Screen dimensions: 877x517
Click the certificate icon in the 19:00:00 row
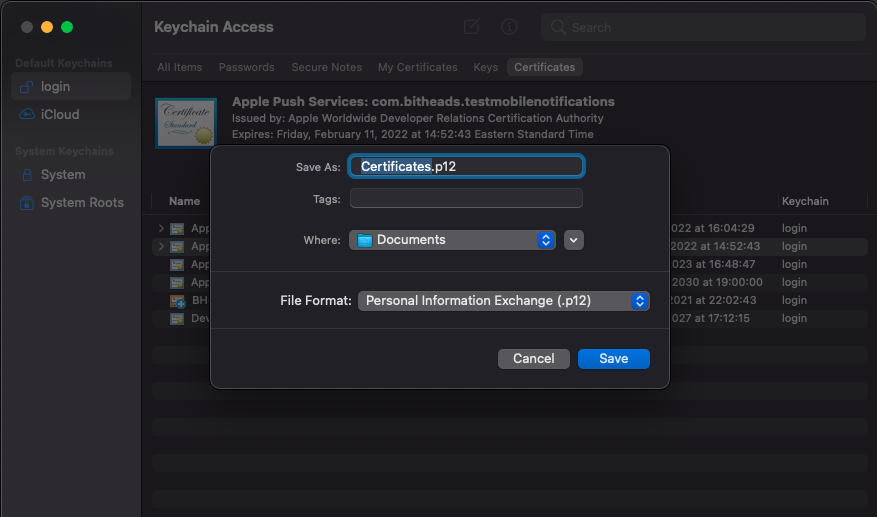click(177, 282)
